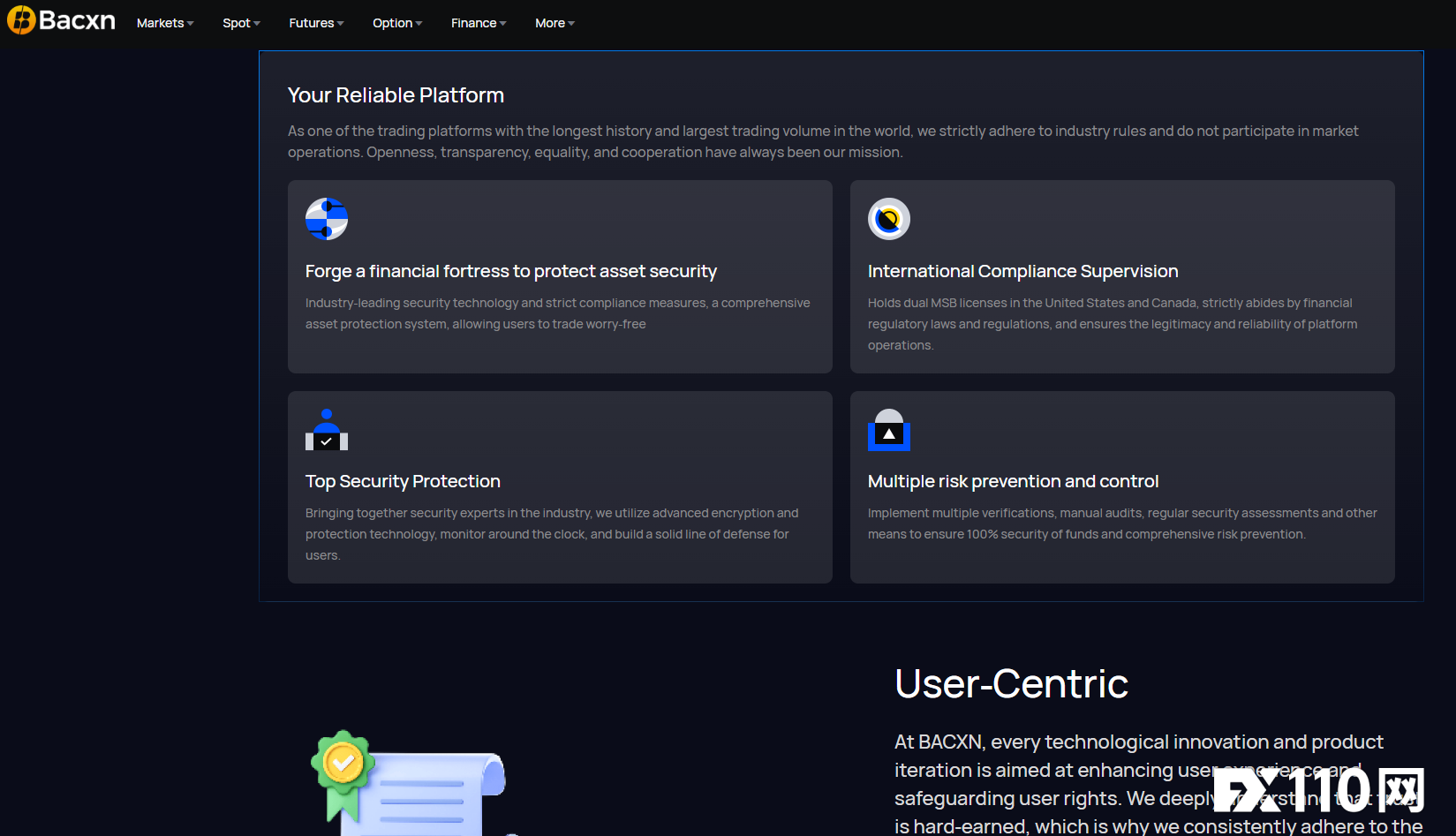Screen dimensions: 1456x836
Task: Click the International Compliance Supervision circle icon
Action: (x=888, y=219)
